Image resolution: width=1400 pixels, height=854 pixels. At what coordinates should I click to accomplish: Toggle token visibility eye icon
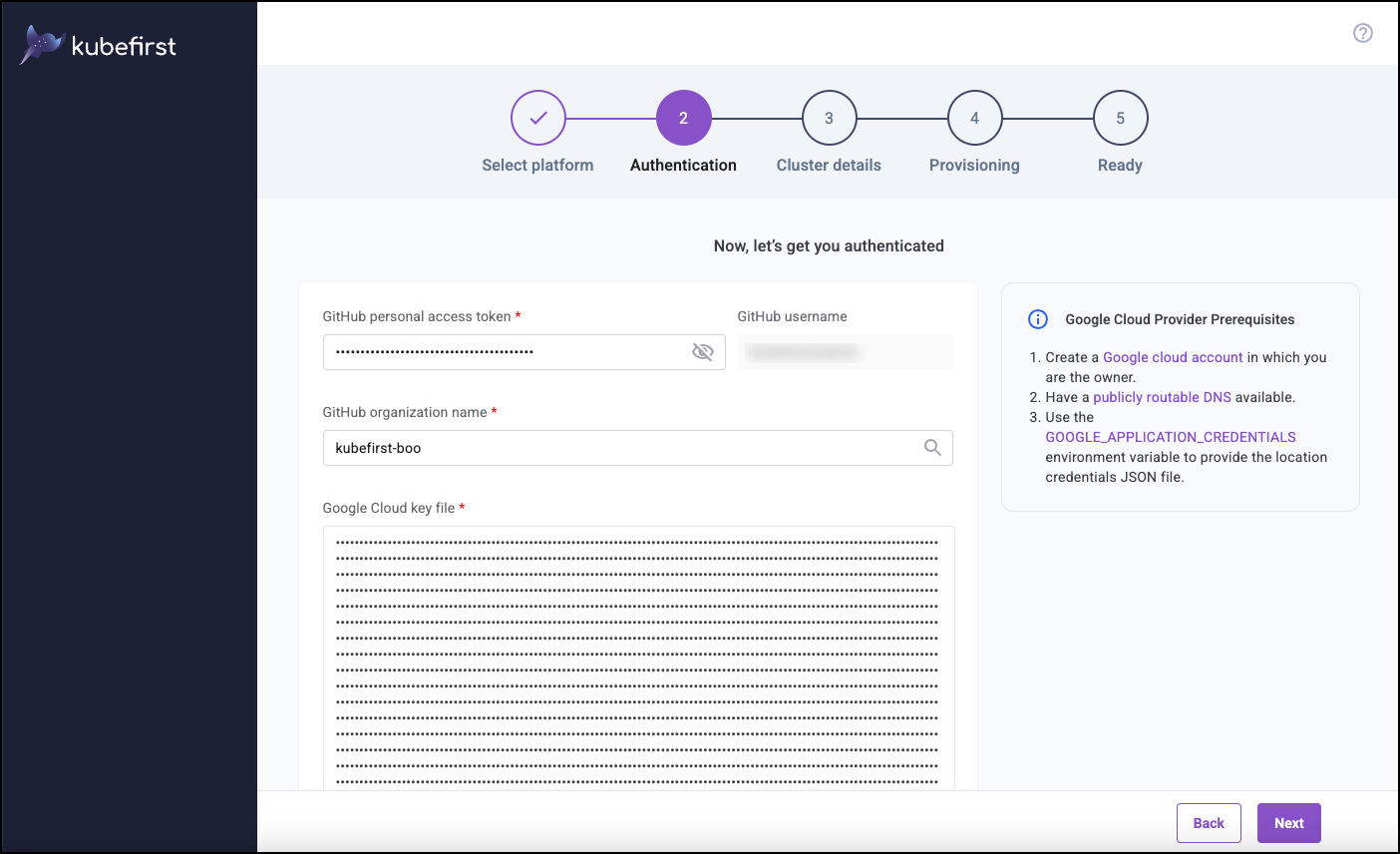tap(703, 352)
